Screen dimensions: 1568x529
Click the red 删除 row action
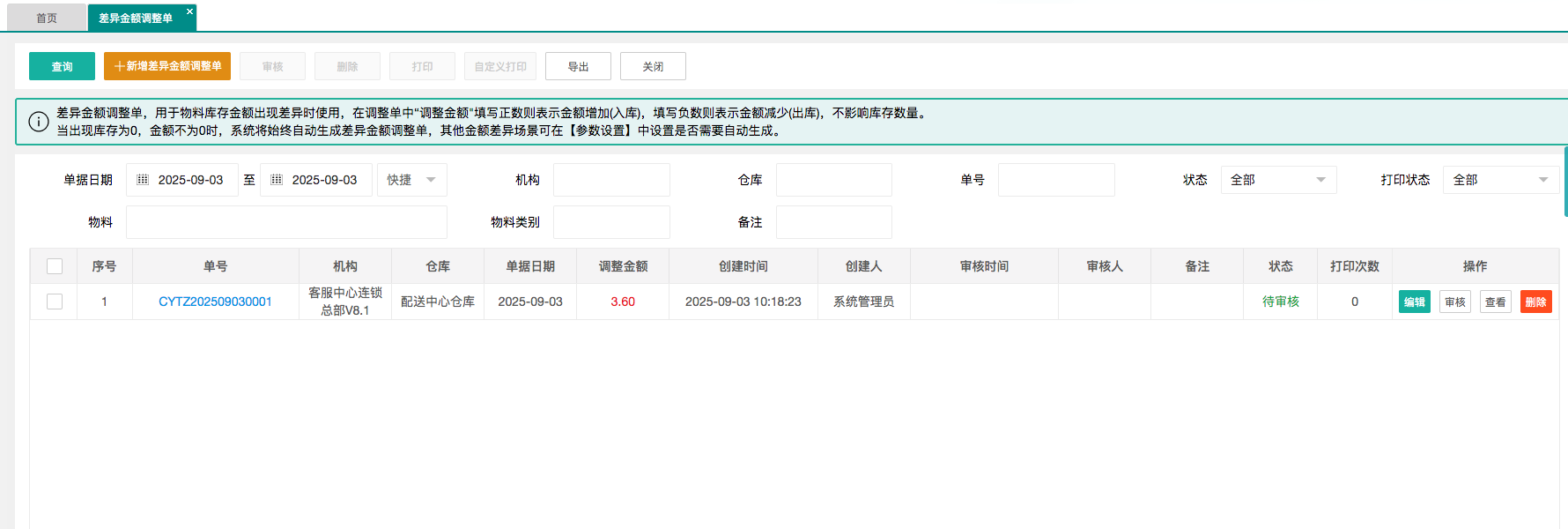[x=1535, y=302]
